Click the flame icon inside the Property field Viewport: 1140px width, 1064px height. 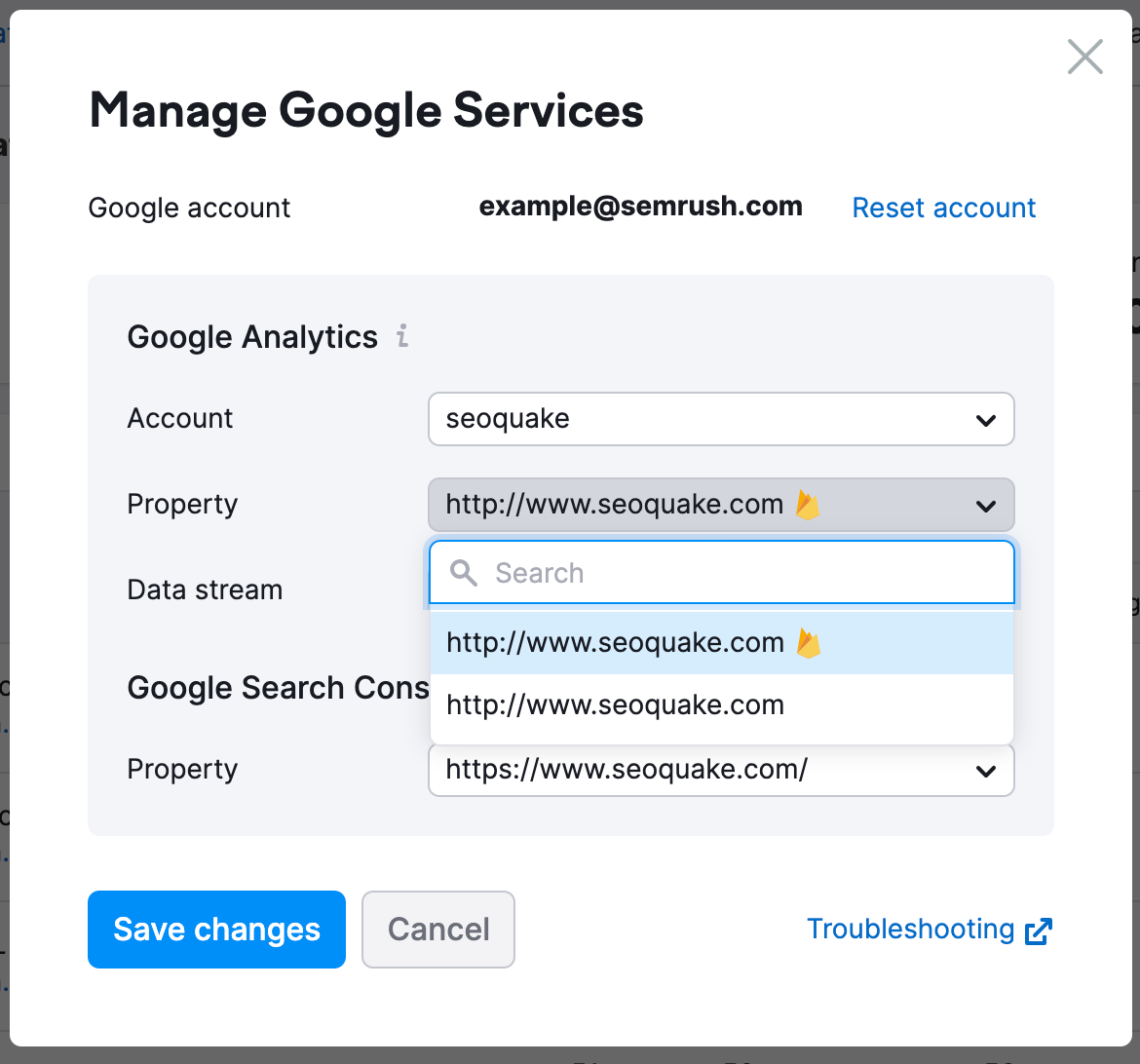tap(806, 503)
